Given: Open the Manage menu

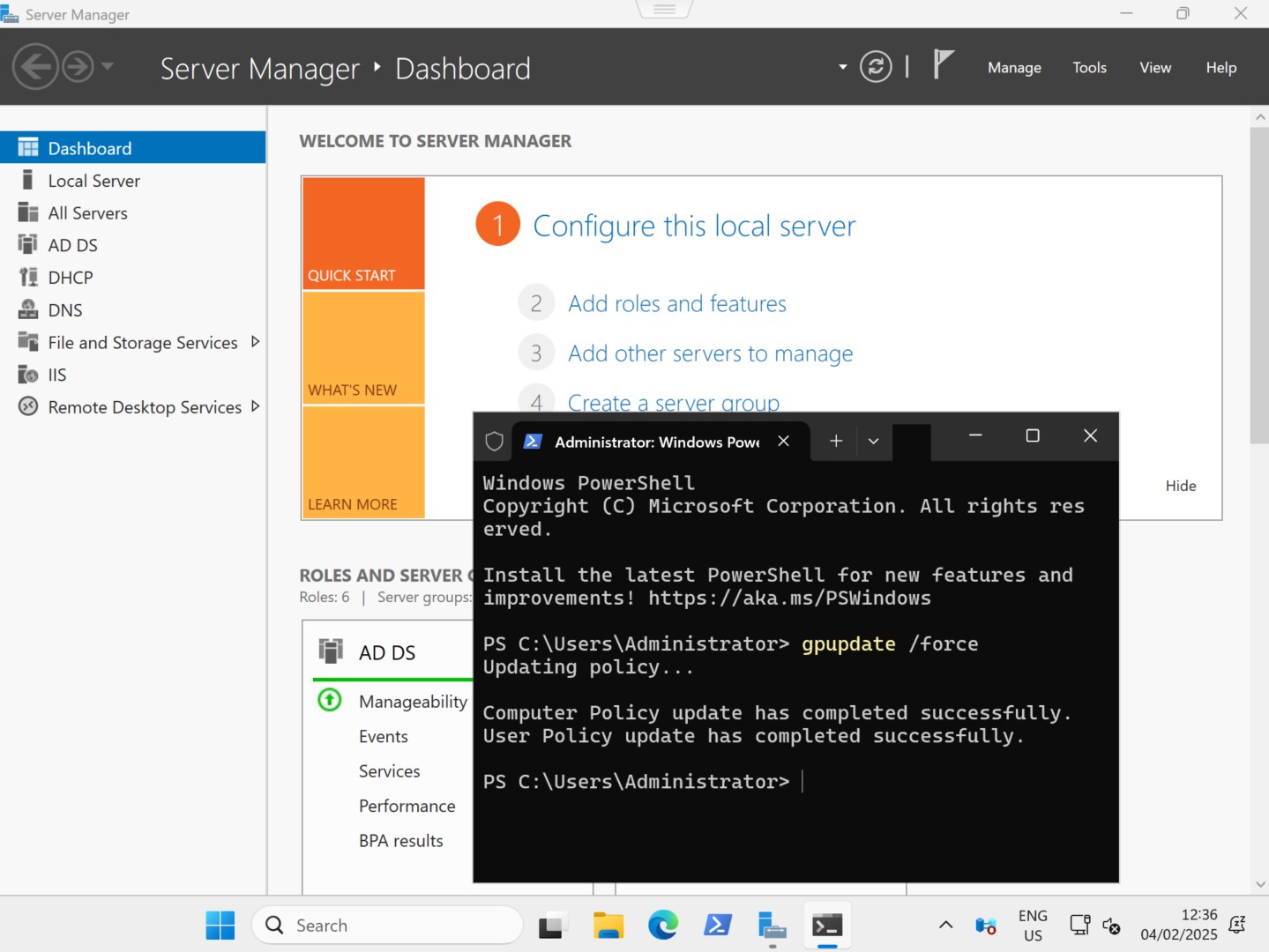Looking at the screenshot, I should 1014,68.
